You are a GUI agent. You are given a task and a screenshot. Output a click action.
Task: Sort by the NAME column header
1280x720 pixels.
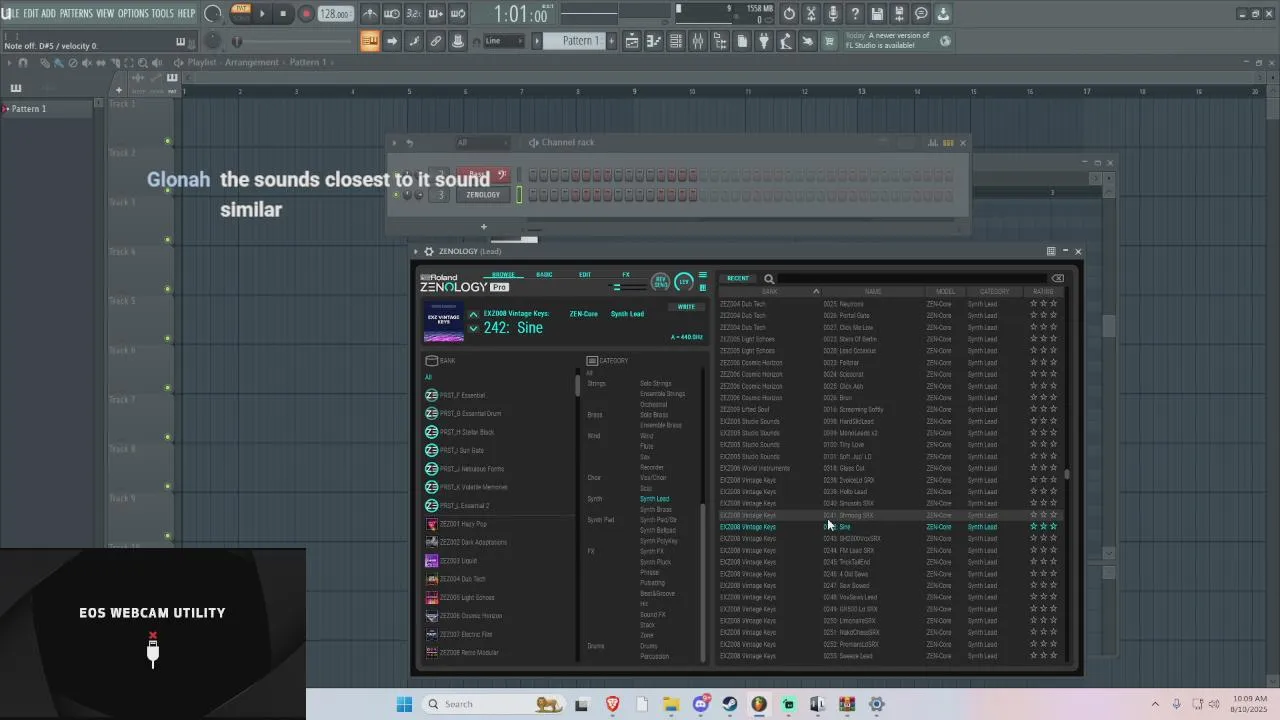coord(873,292)
